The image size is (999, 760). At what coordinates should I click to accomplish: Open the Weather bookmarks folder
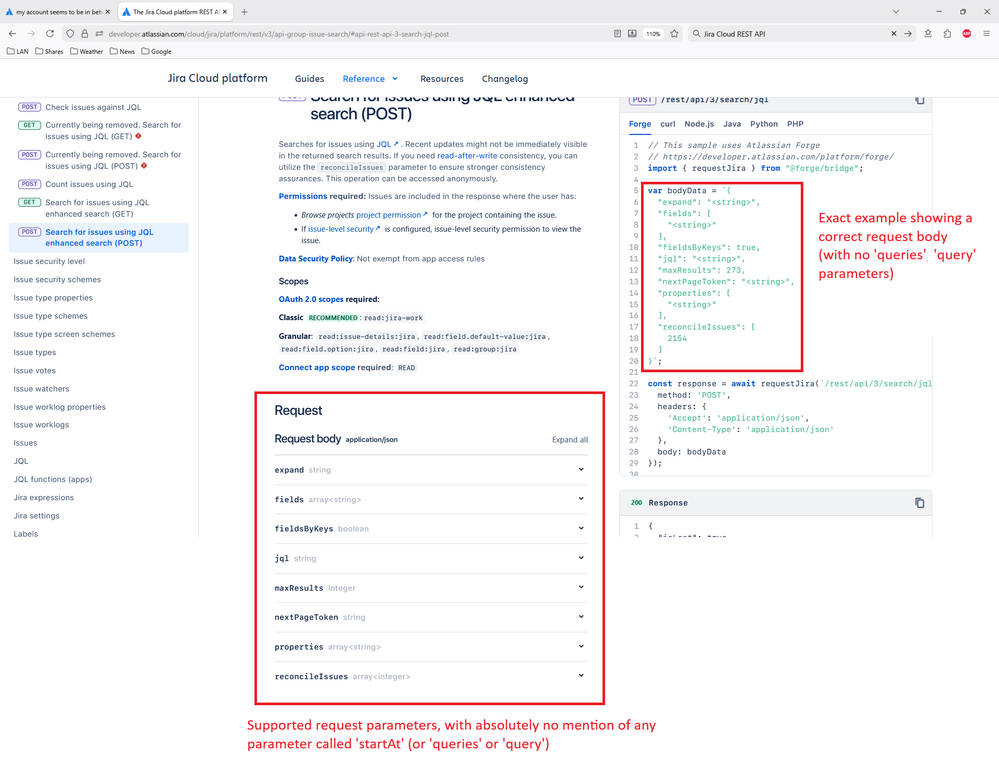(87, 52)
